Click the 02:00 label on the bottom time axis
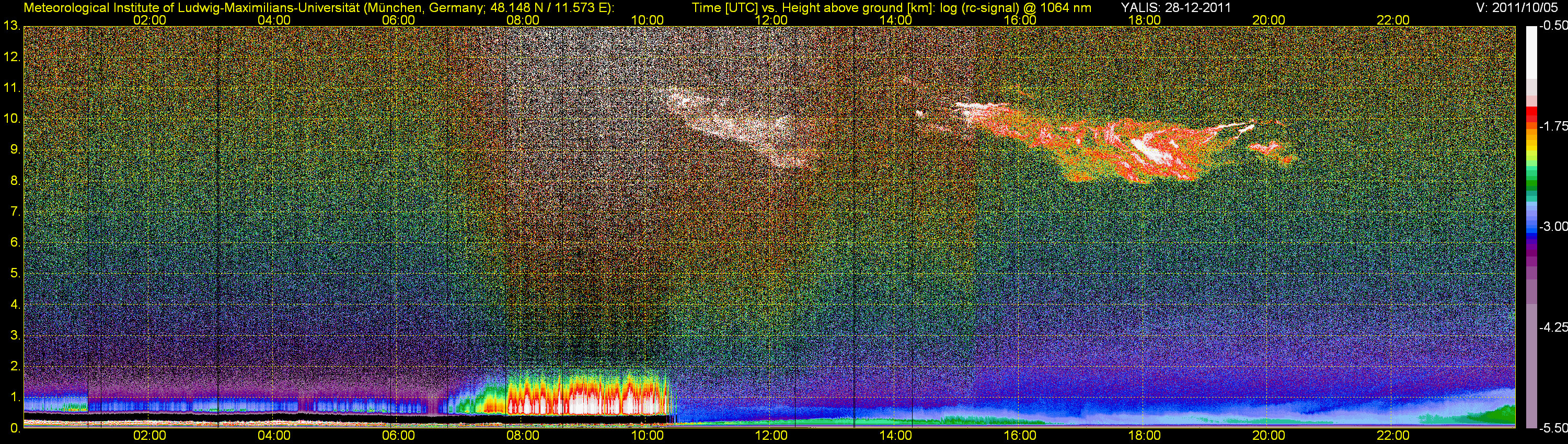The width and height of the screenshot is (1568, 444). [149, 436]
